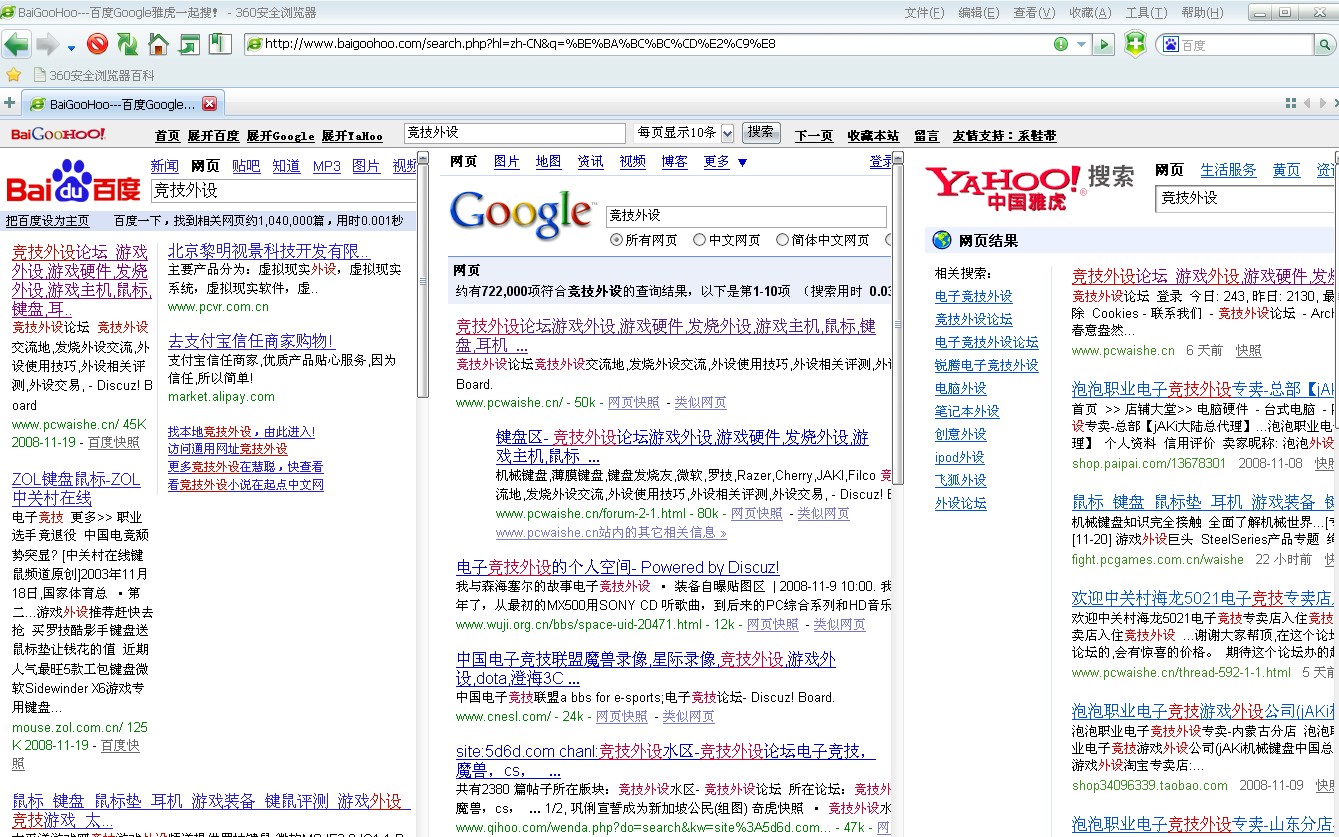This screenshot has height=837, width=1339.
Task: Open the 文件(F) menu
Action: [x=924, y=12]
